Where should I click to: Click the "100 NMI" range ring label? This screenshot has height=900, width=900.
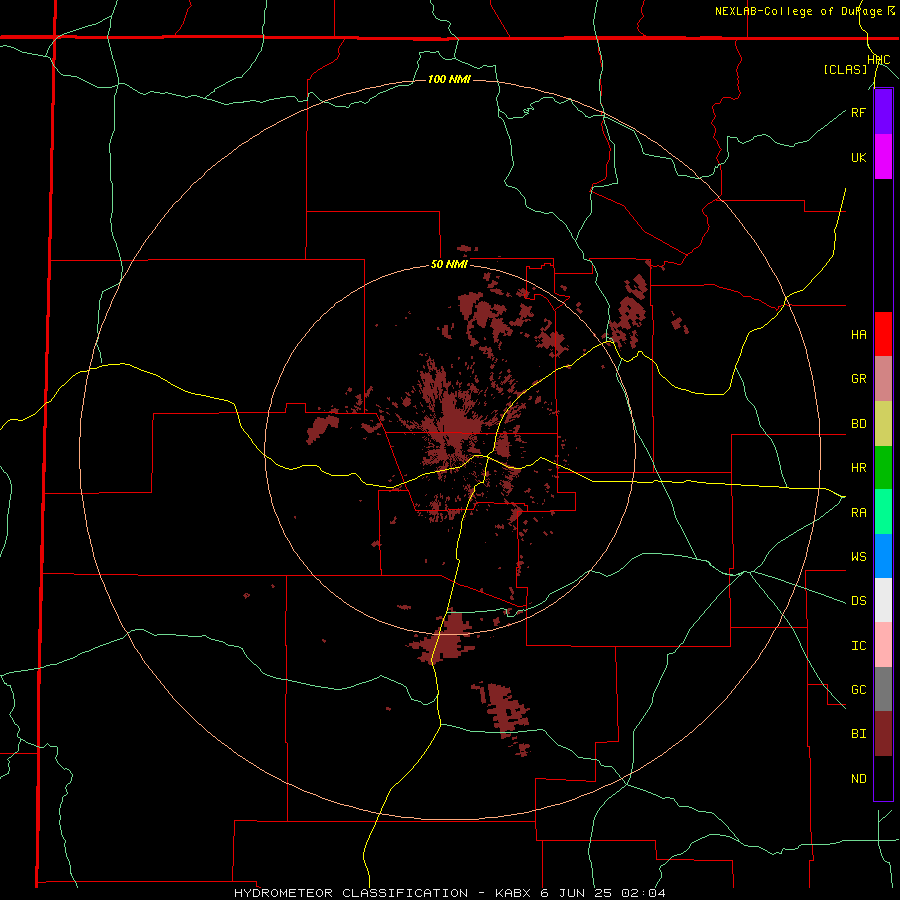click(449, 79)
